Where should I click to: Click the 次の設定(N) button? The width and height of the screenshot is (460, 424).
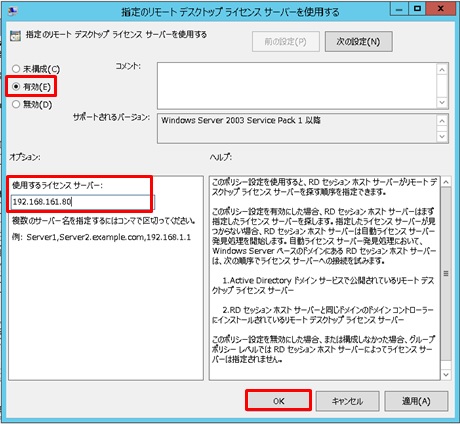tap(358, 42)
